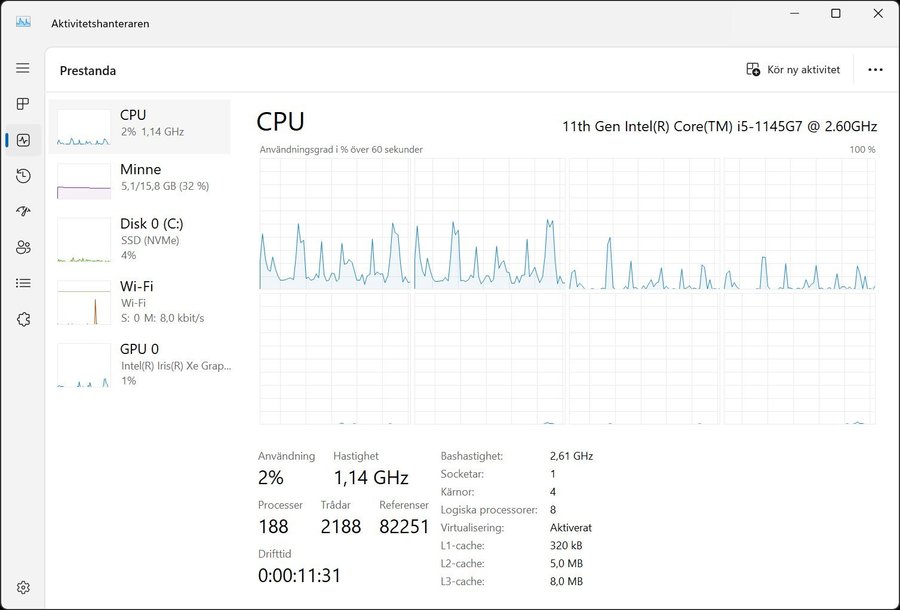
Task: Open the three-dots more options menu
Action: point(875,70)
